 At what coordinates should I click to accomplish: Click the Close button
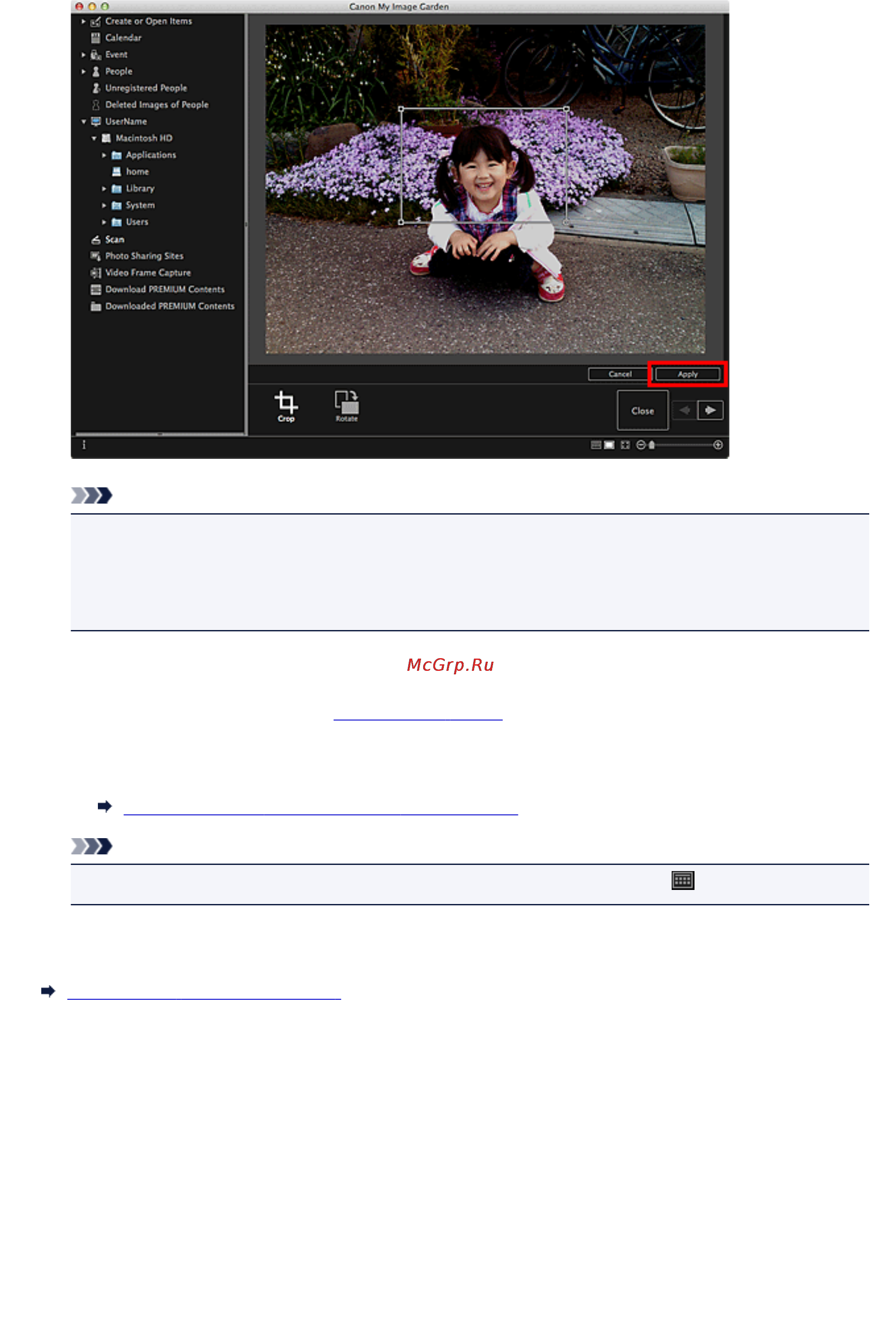pos(642,411)
